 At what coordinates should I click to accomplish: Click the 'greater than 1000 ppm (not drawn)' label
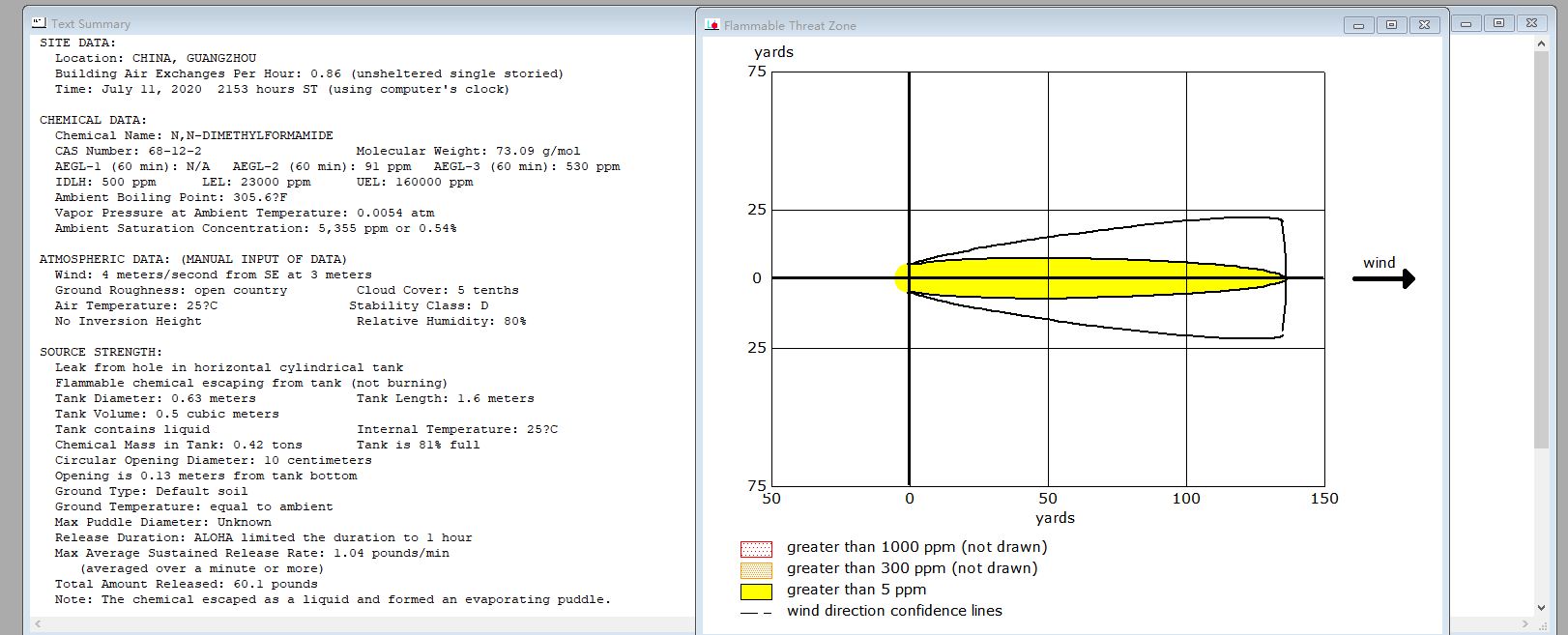pos(916,547)
